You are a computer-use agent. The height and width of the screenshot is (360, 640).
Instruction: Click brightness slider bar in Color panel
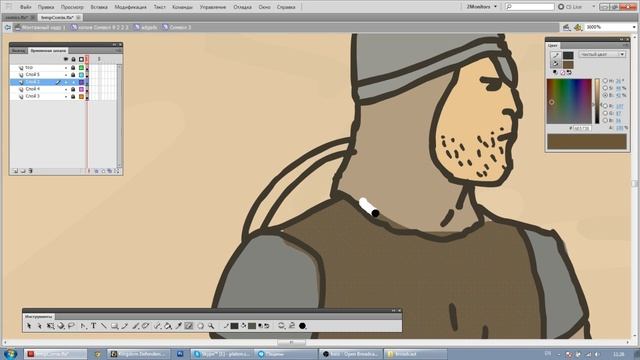597,101
